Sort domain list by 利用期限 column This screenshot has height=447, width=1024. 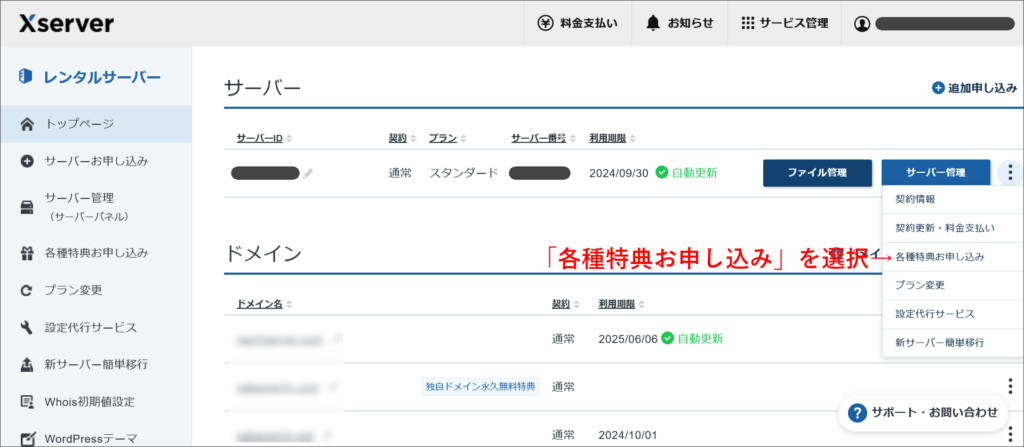click(x=622, y=305)
